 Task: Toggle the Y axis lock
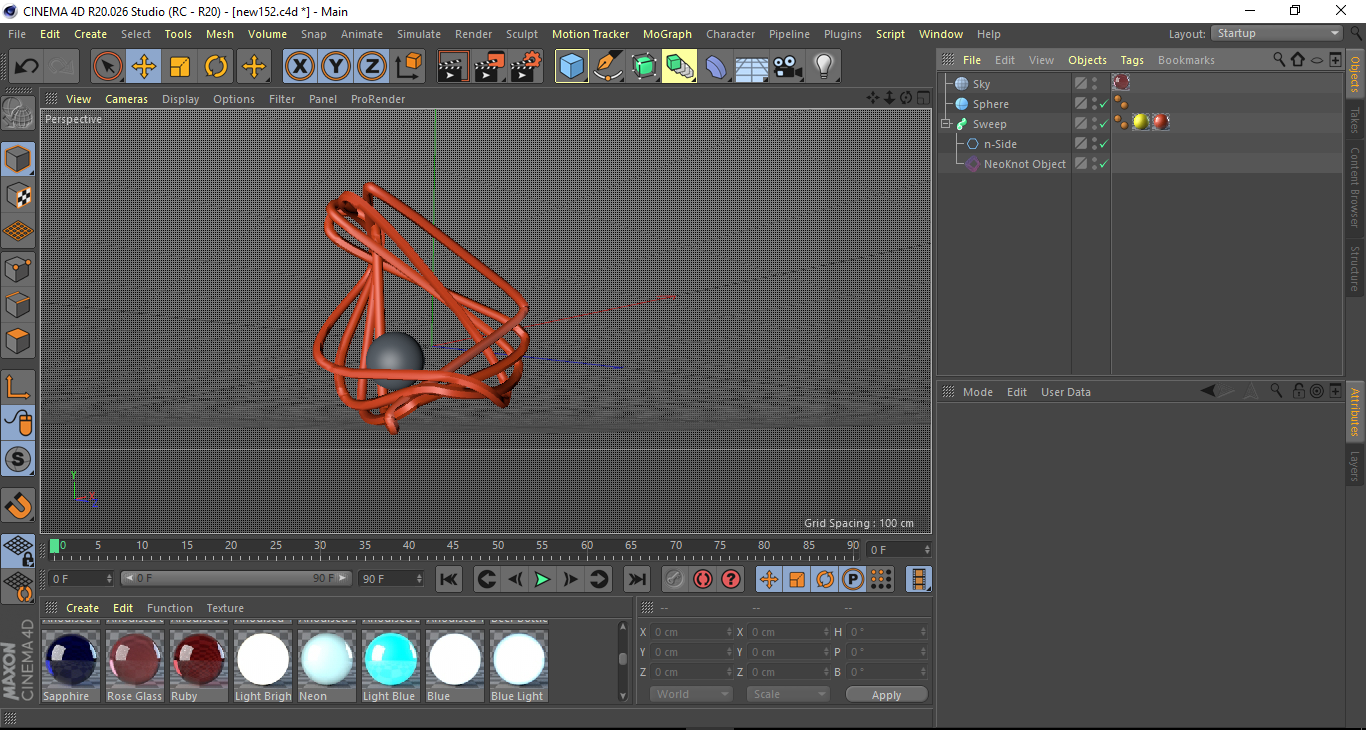click(x=335, y=67)
